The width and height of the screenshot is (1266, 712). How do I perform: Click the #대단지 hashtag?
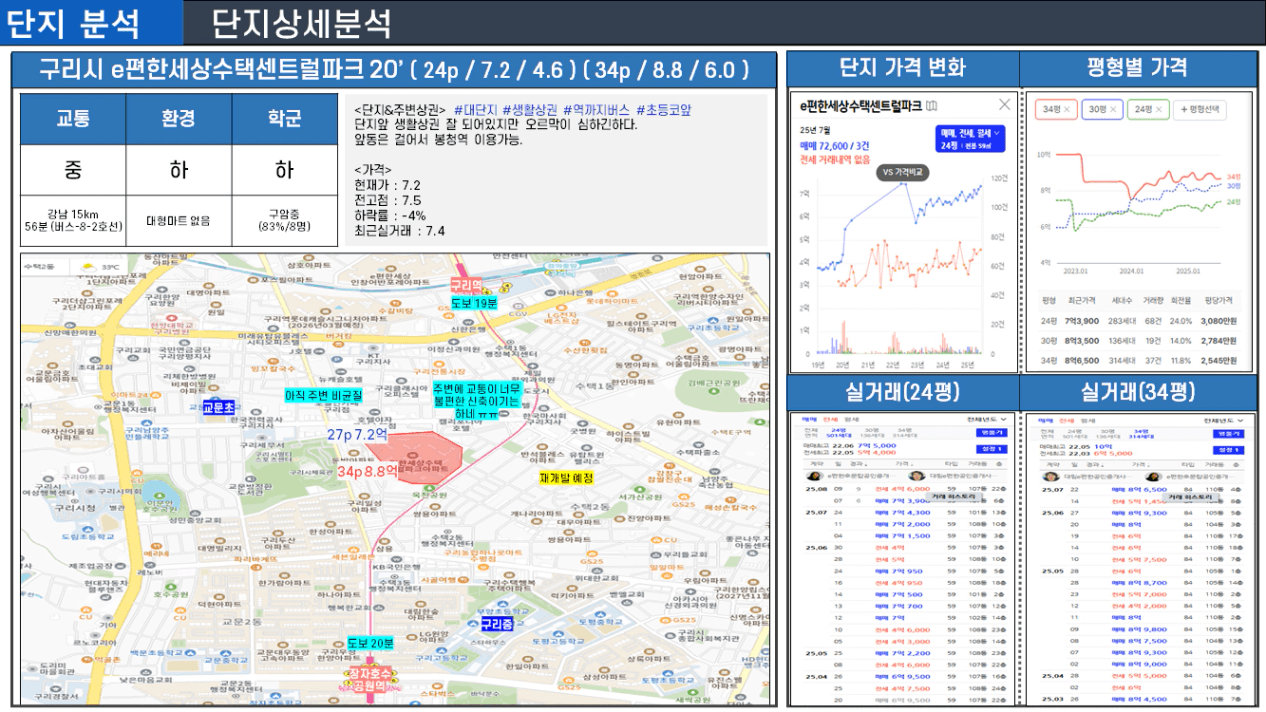(475, 109)
